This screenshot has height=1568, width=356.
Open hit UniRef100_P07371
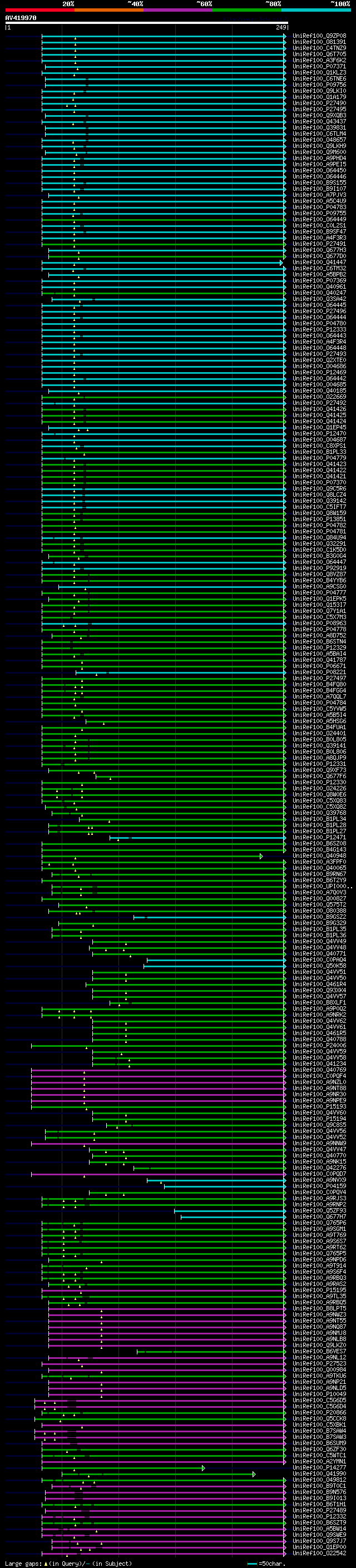point(319,66)
